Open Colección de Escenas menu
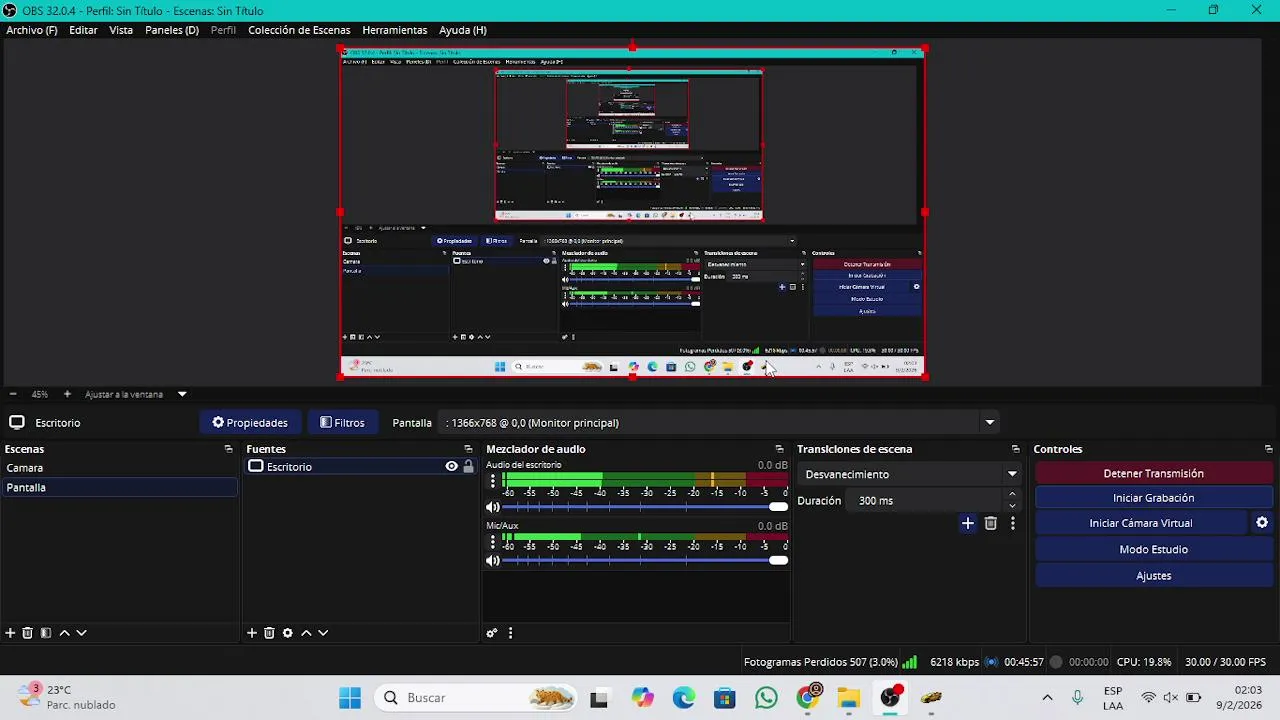Screen dimensions: 1280x720 (299, 30)
